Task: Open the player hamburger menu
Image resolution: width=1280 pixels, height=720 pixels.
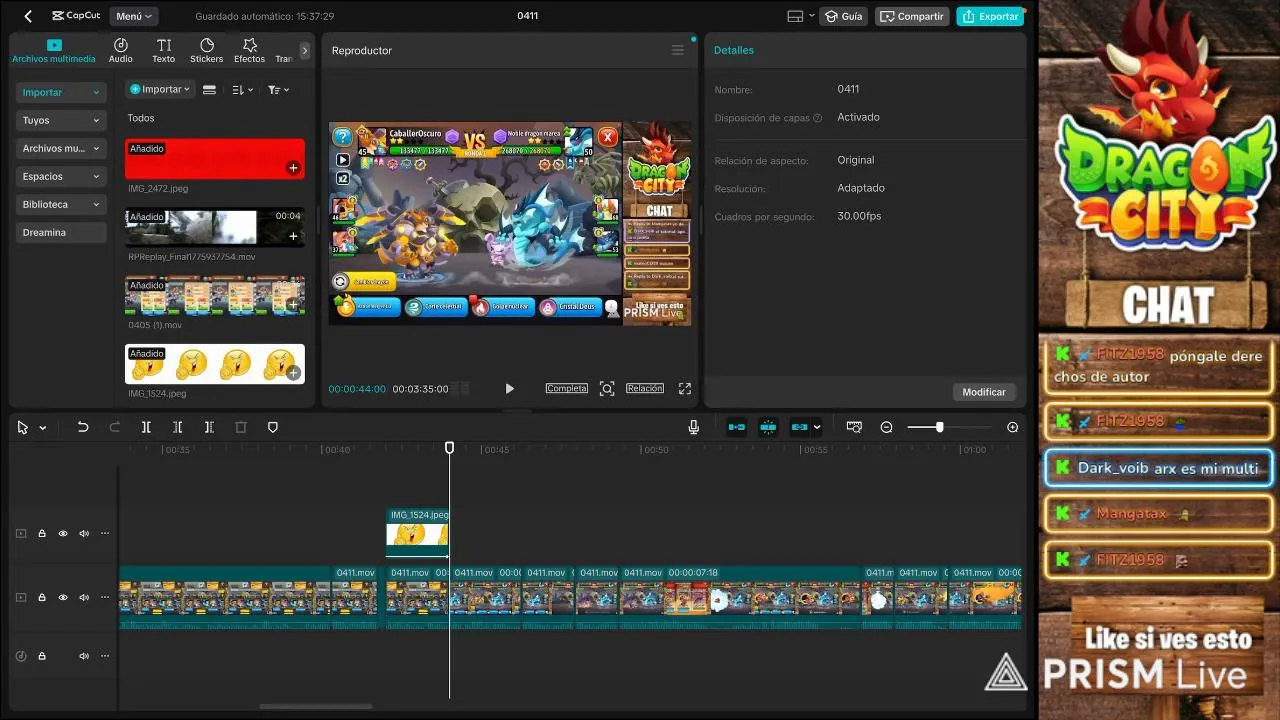Action: (x=678, y=50)
